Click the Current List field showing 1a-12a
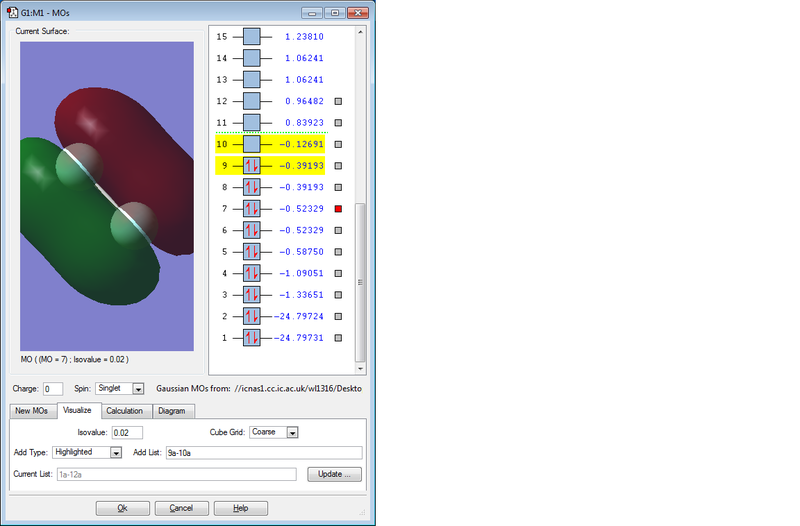 coord(177,474)
